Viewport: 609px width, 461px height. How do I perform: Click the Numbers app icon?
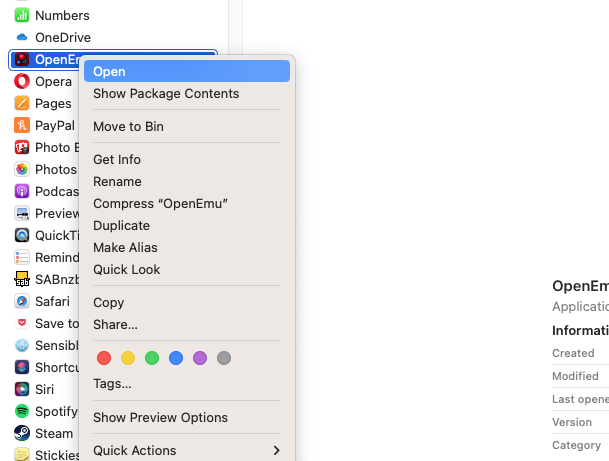(x=22, y=16)
